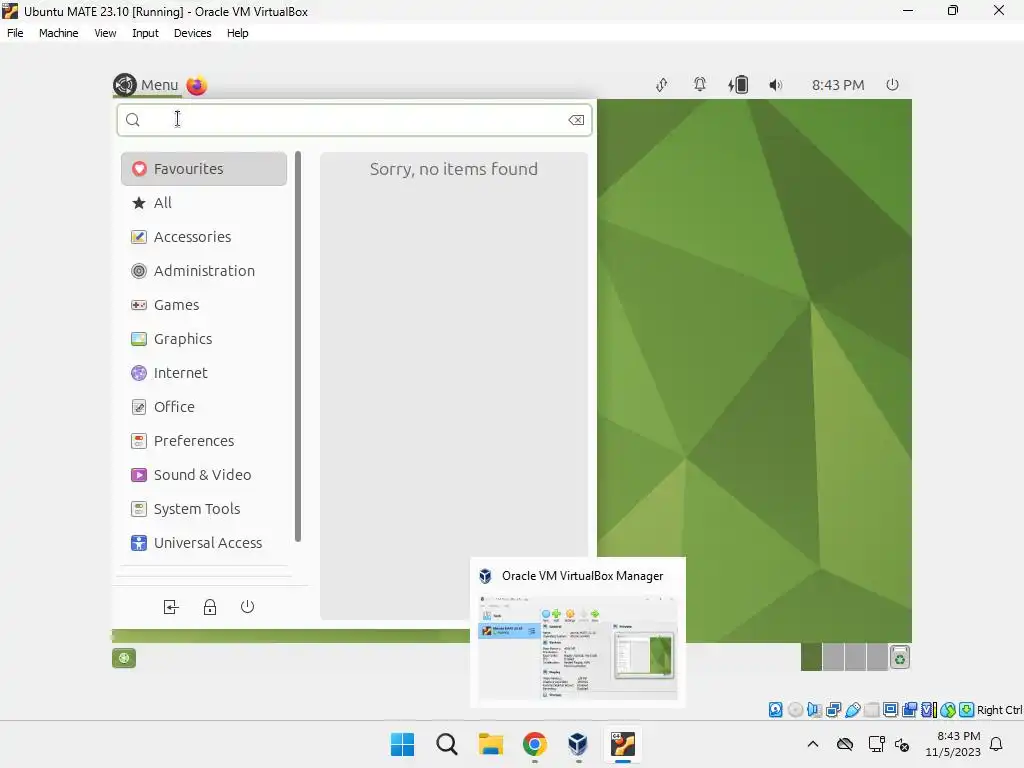
Task: Click the Lock Screen padlock icon
Action: (210, 607)
